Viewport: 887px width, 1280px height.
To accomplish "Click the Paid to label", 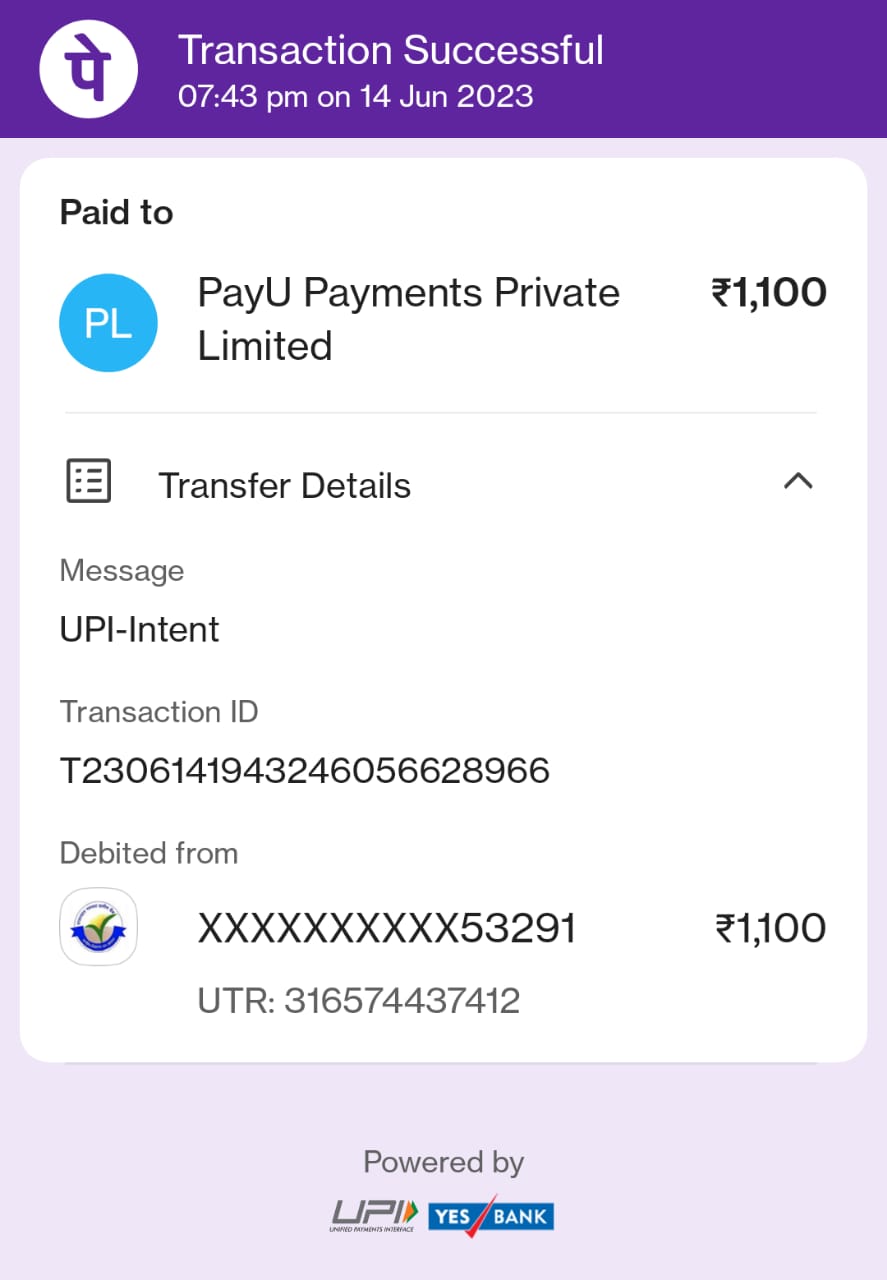I will pos(116,212).
